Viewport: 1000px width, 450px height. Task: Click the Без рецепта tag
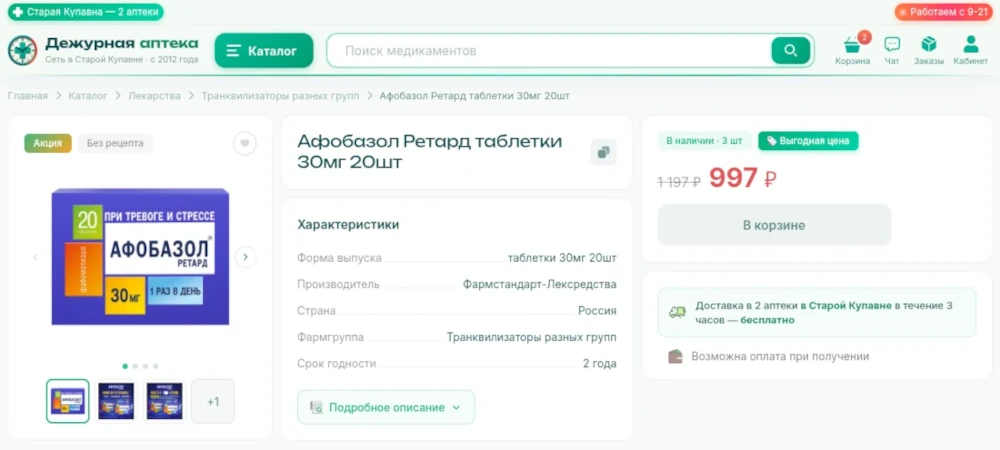[115, 143]
